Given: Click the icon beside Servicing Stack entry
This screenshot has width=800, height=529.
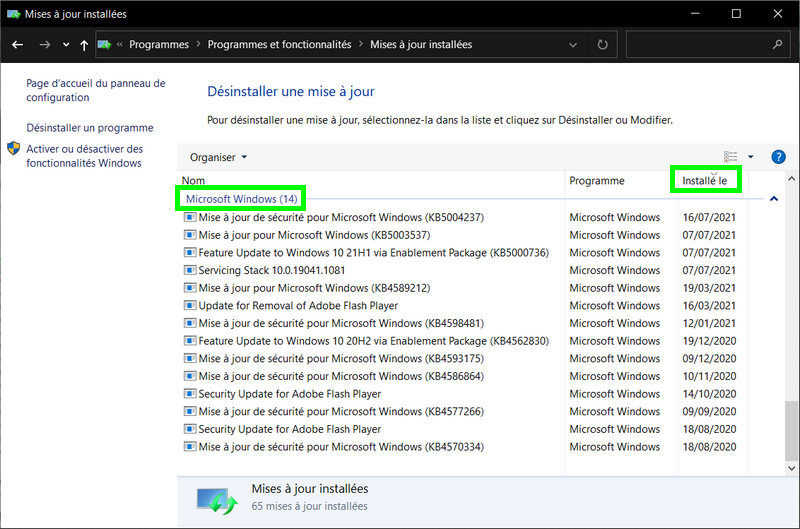Looking at the screenshot, I should point(190,270).
